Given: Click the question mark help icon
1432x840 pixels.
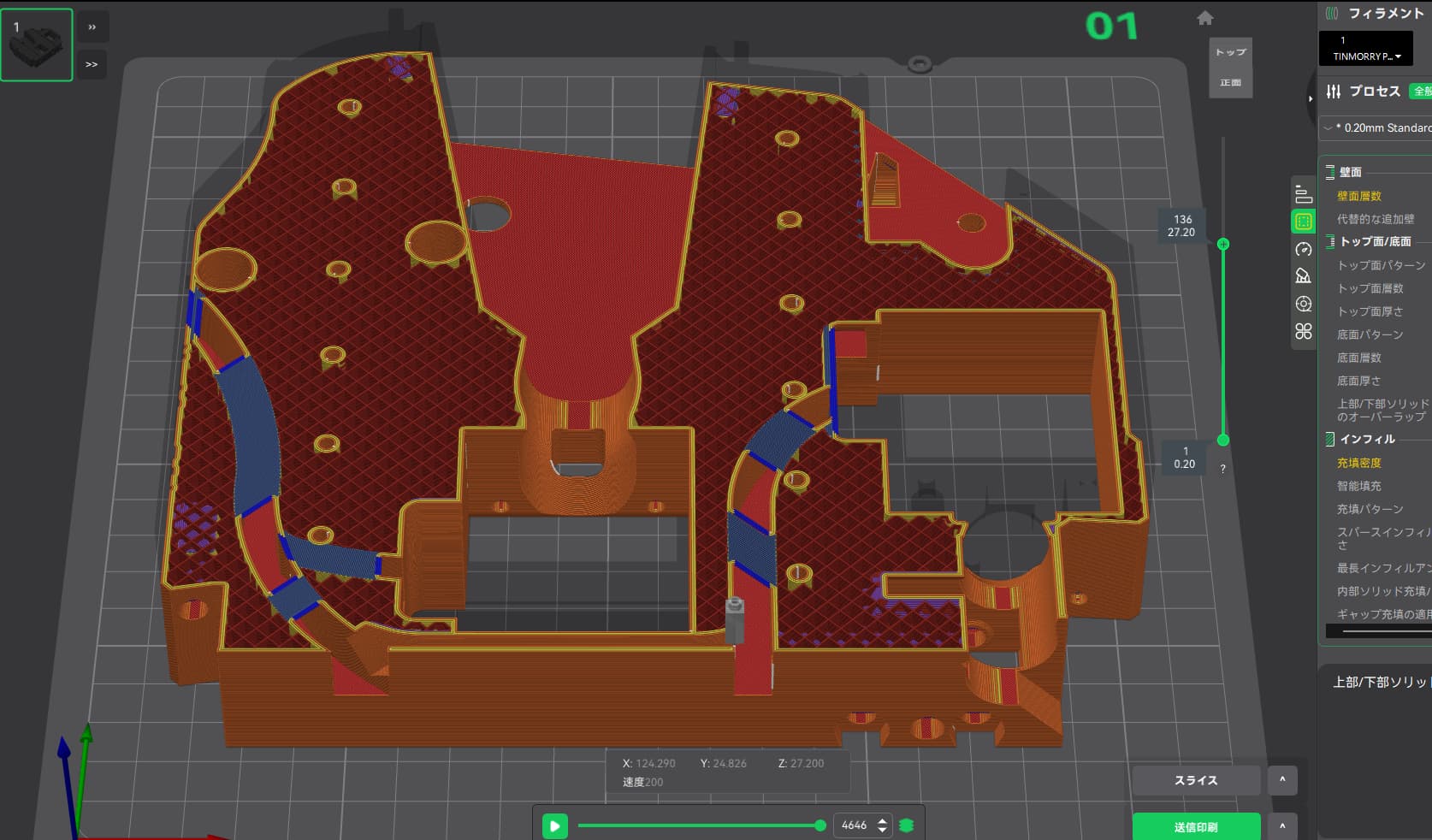Looking at the screenshot, I should click(x=1222, y=469).
